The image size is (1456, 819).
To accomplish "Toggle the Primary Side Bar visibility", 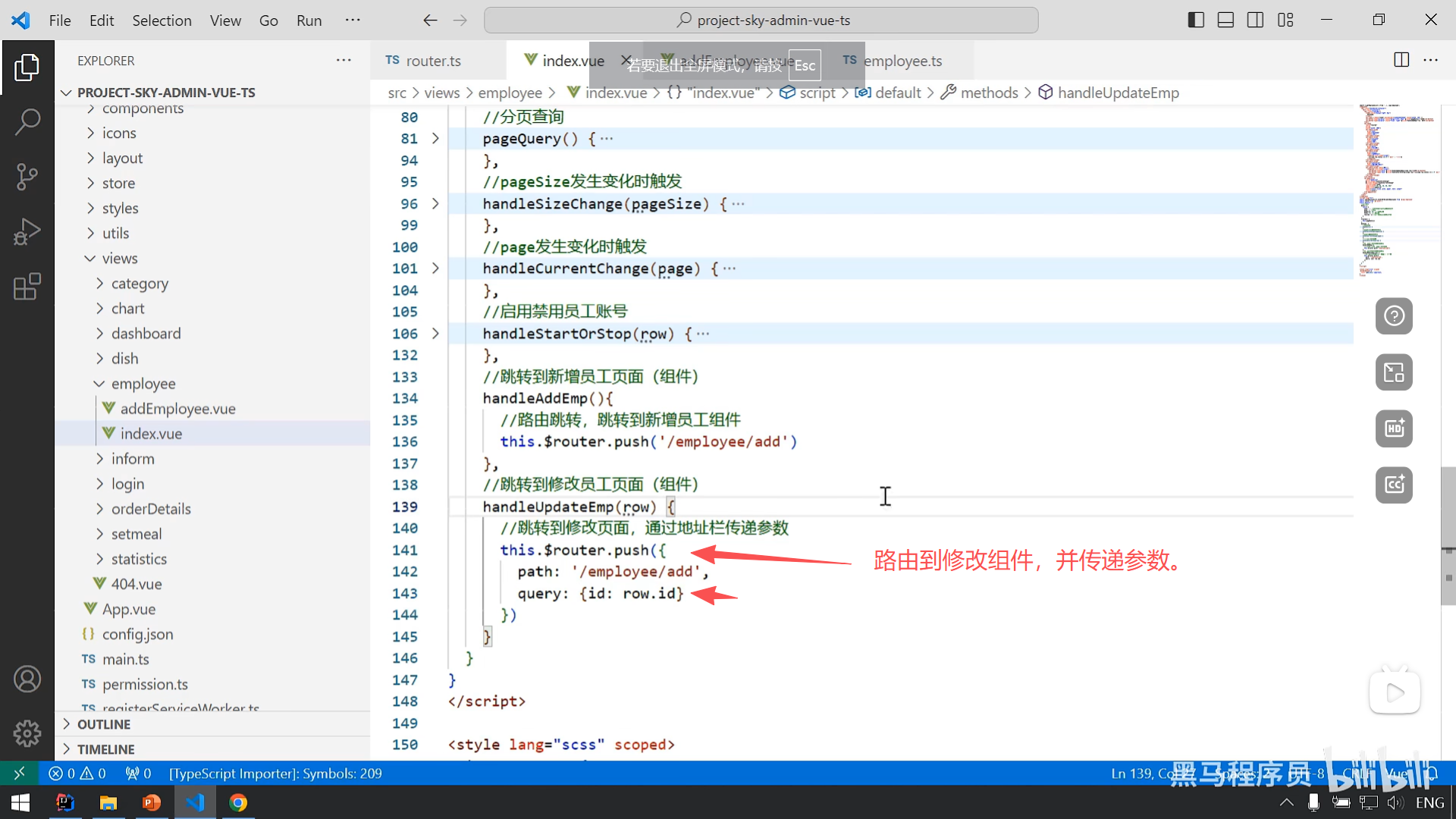I will [x=1196, y=20].
